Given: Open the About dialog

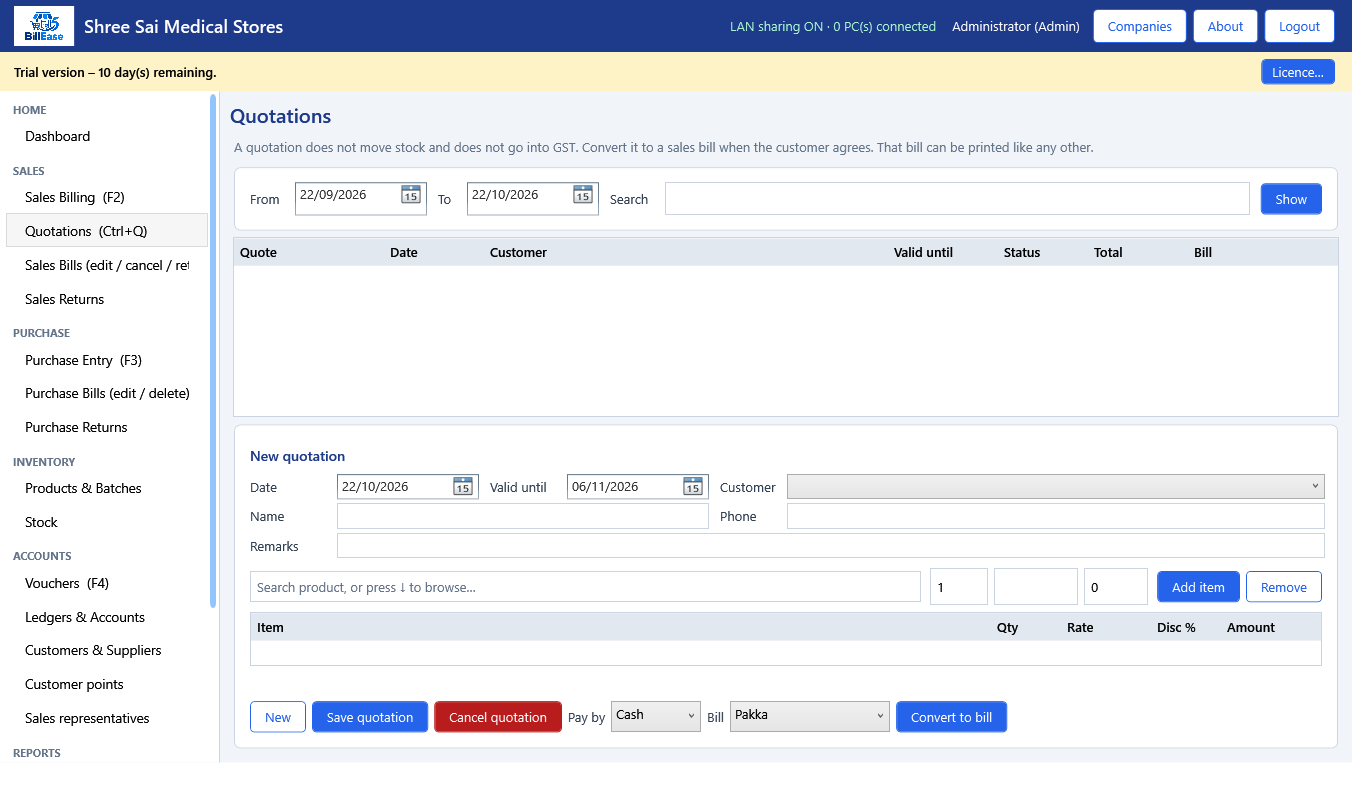Looking at the screenshot, I should click(1225, 26).
